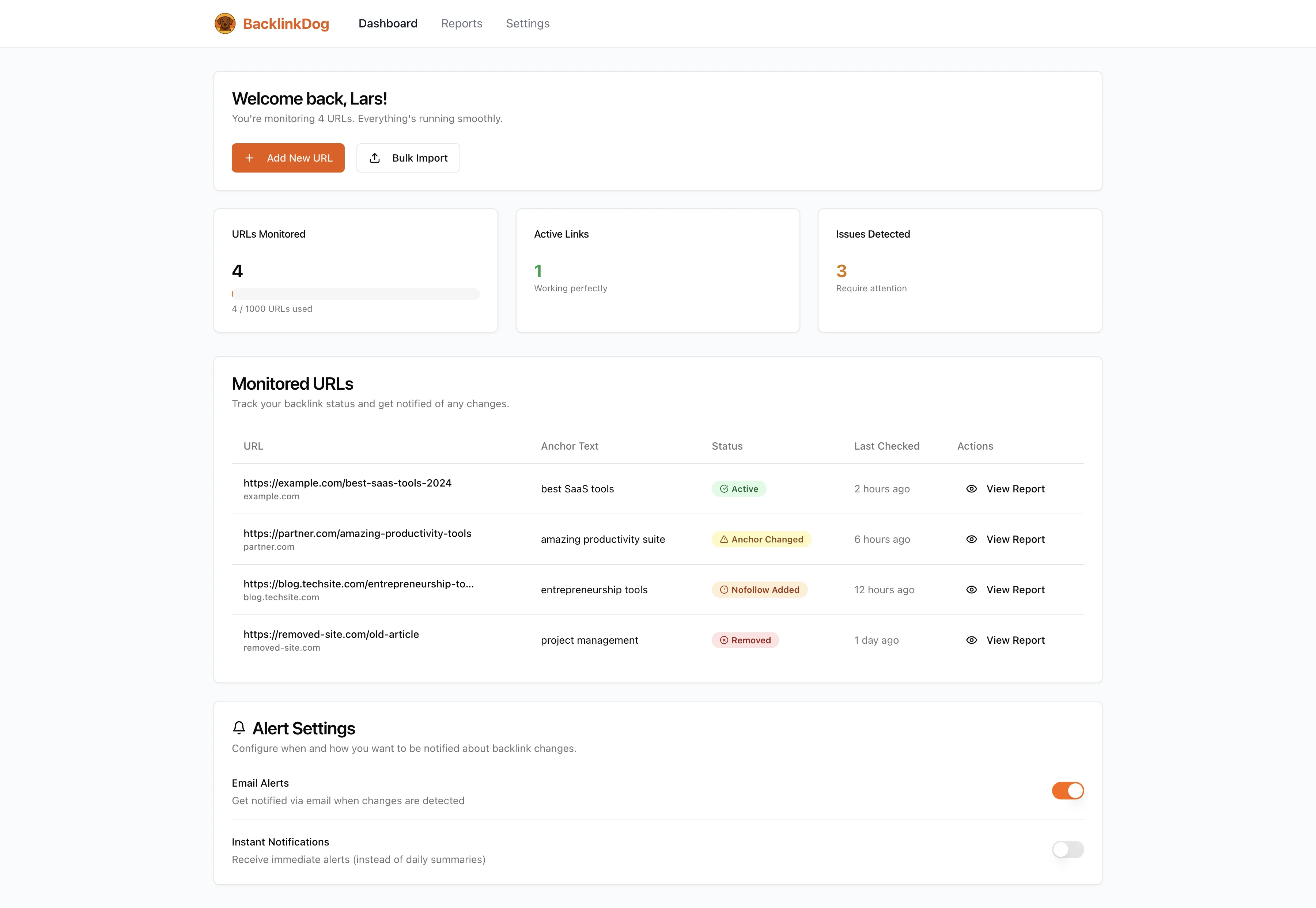This screenshot has width=1316, height=908.
Task: Click the upload icon in Bulk Import
Action: click(x=374, y=158)
